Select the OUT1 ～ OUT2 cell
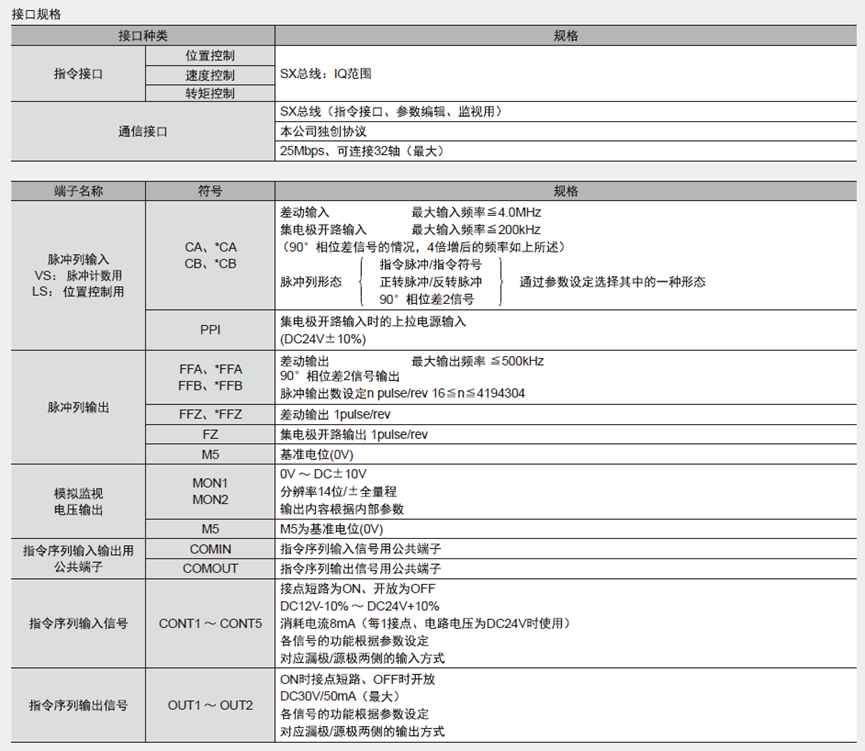 (210, 705)
